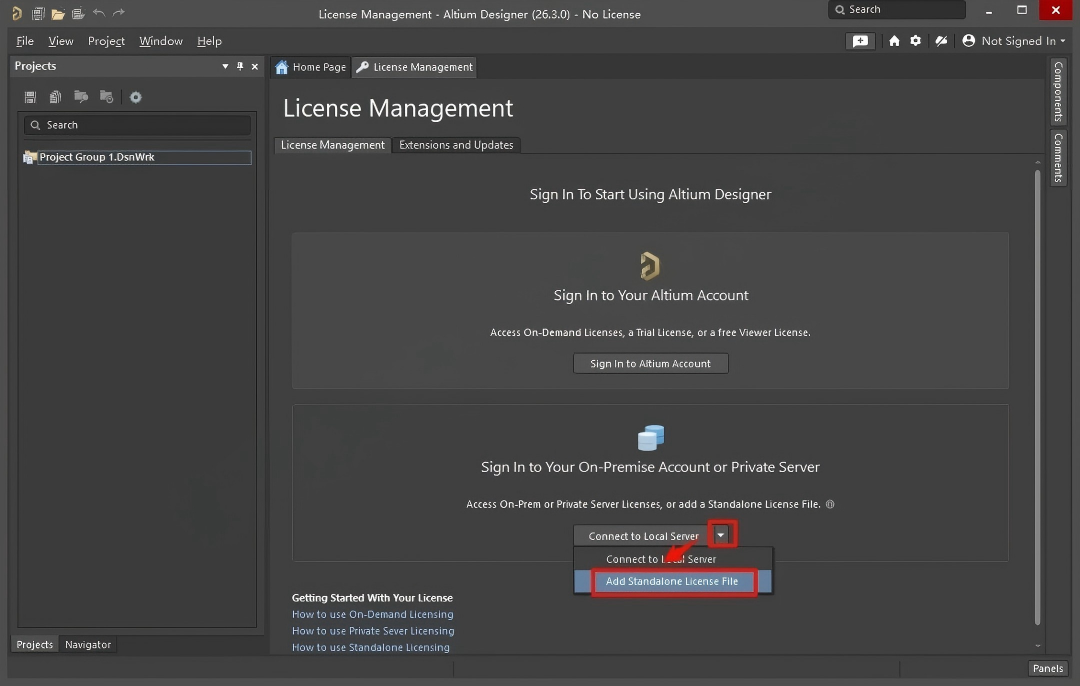Open How to use On-Demand Licensing link
The height and width of the screenshot is (686, 1080).
click(373, 614)
